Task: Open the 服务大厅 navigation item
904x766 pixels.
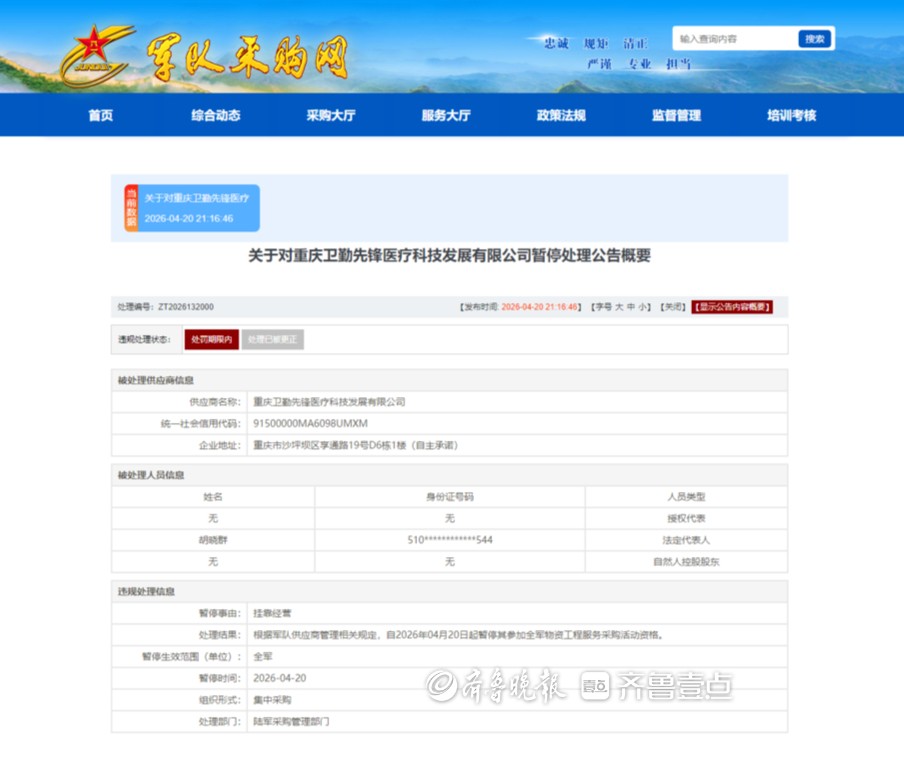Action: pyautogui.click(x=446, y=115)
